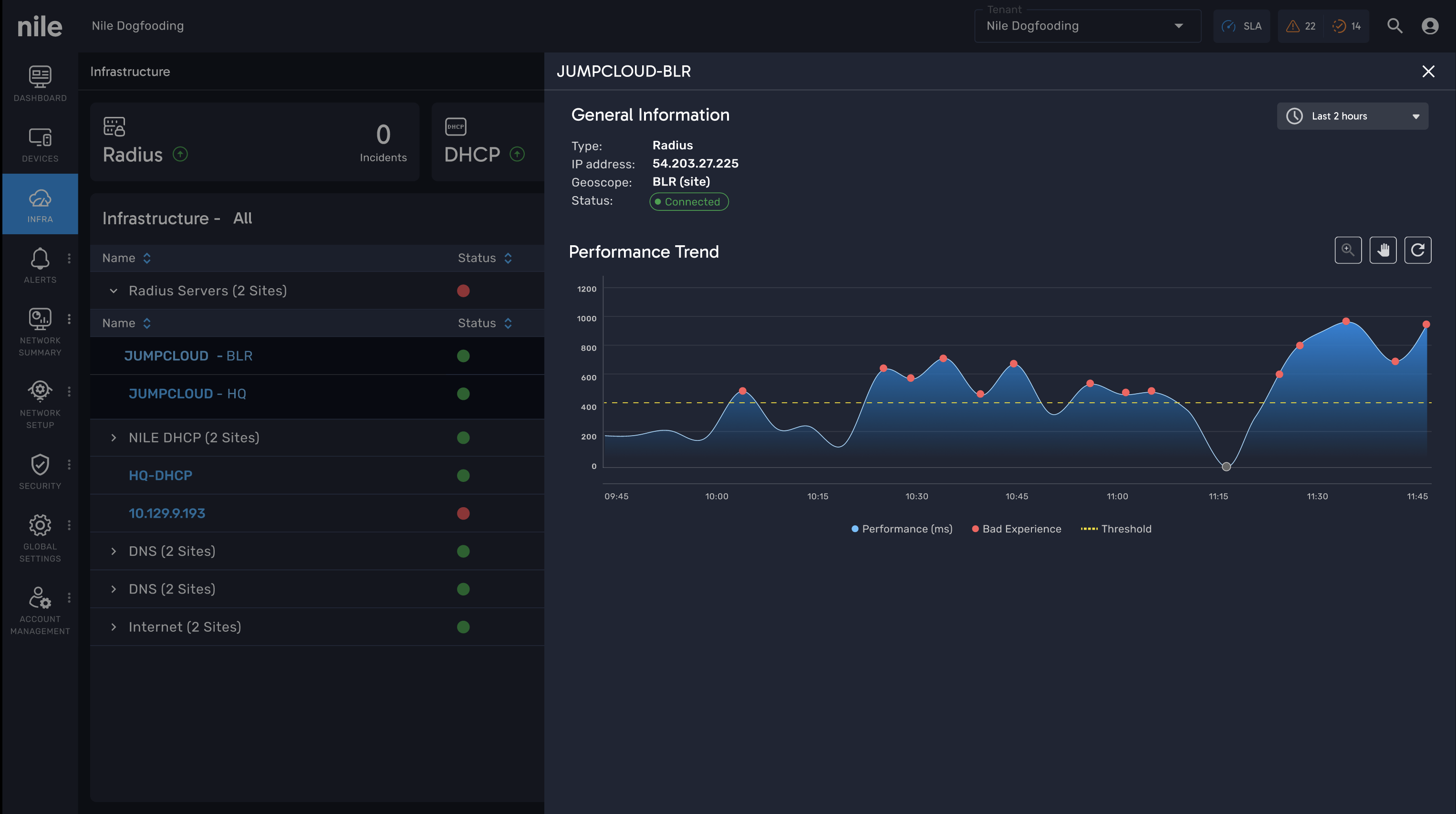Go to Devices in sidebar
The image size is (1456, 814).
(x=40, y=145)
